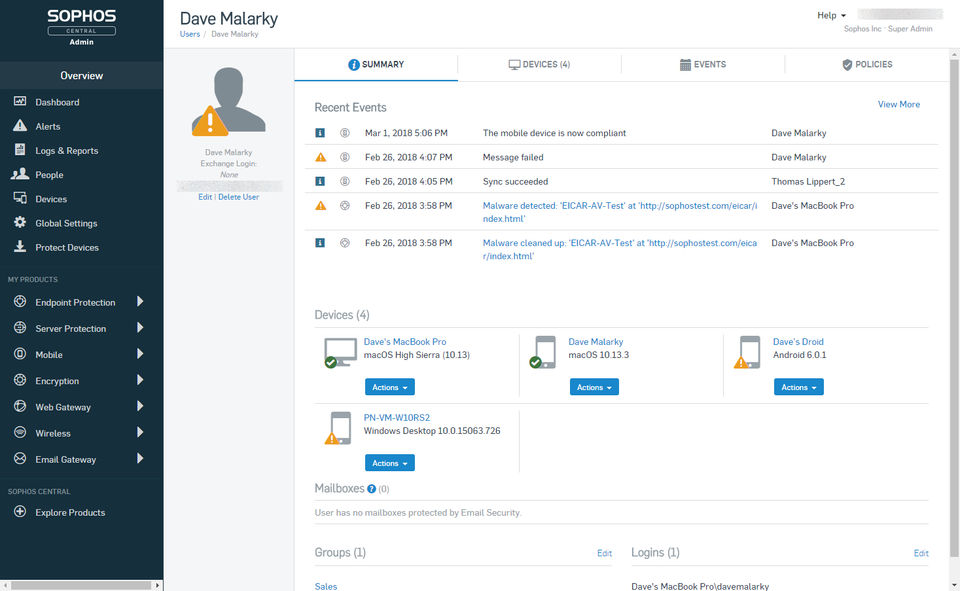Click the sidebar horizontal scrollbar

click(x=81, y=585)
